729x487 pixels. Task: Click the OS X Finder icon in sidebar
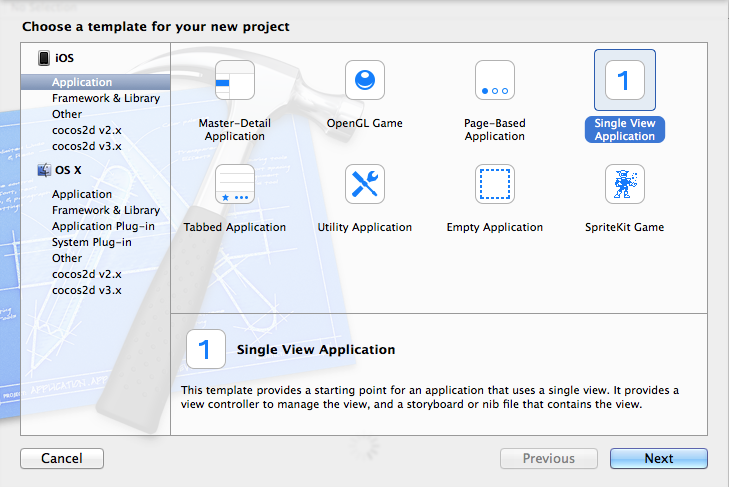point(44,170)
